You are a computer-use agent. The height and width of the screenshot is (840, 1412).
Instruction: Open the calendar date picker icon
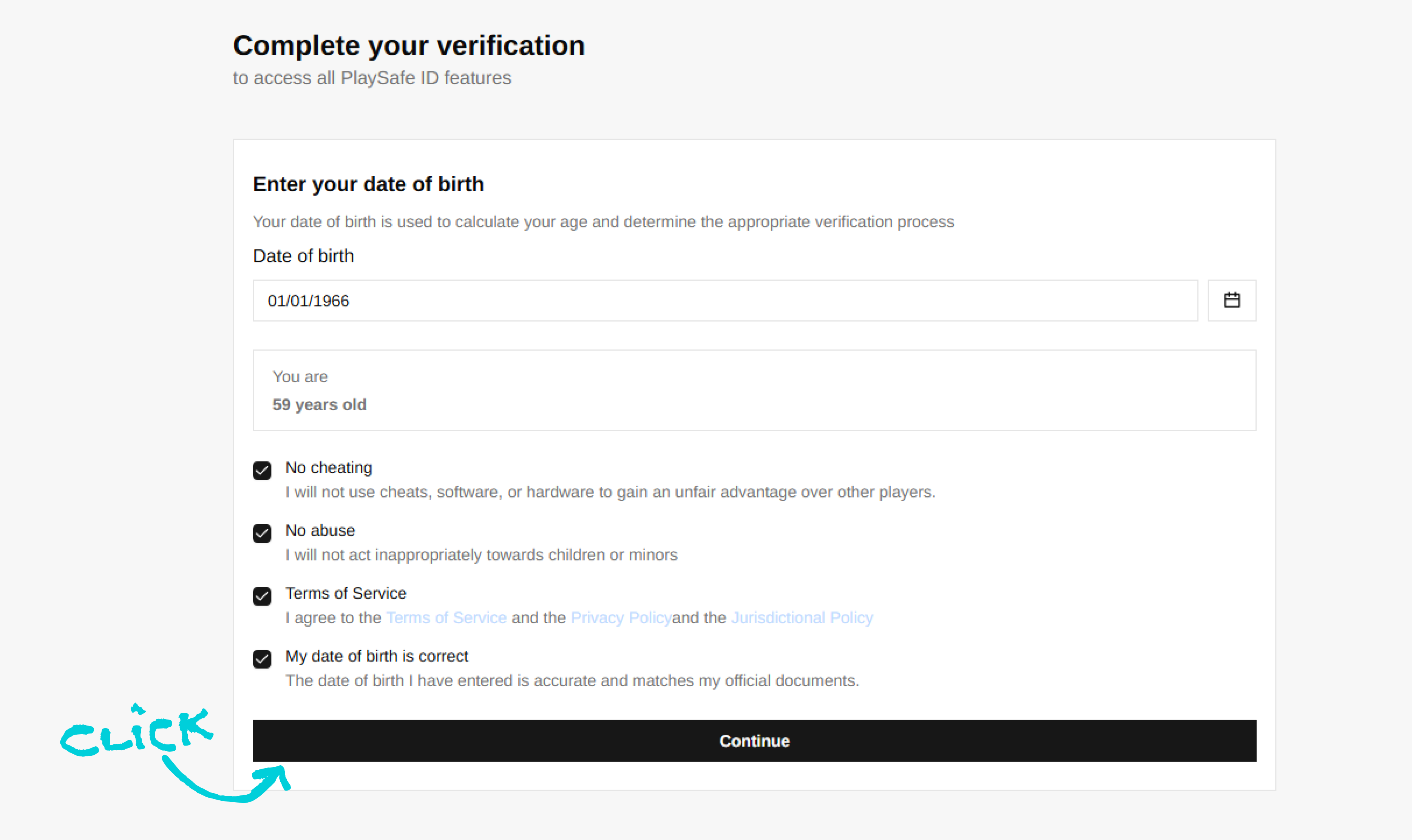[1231, 300]
